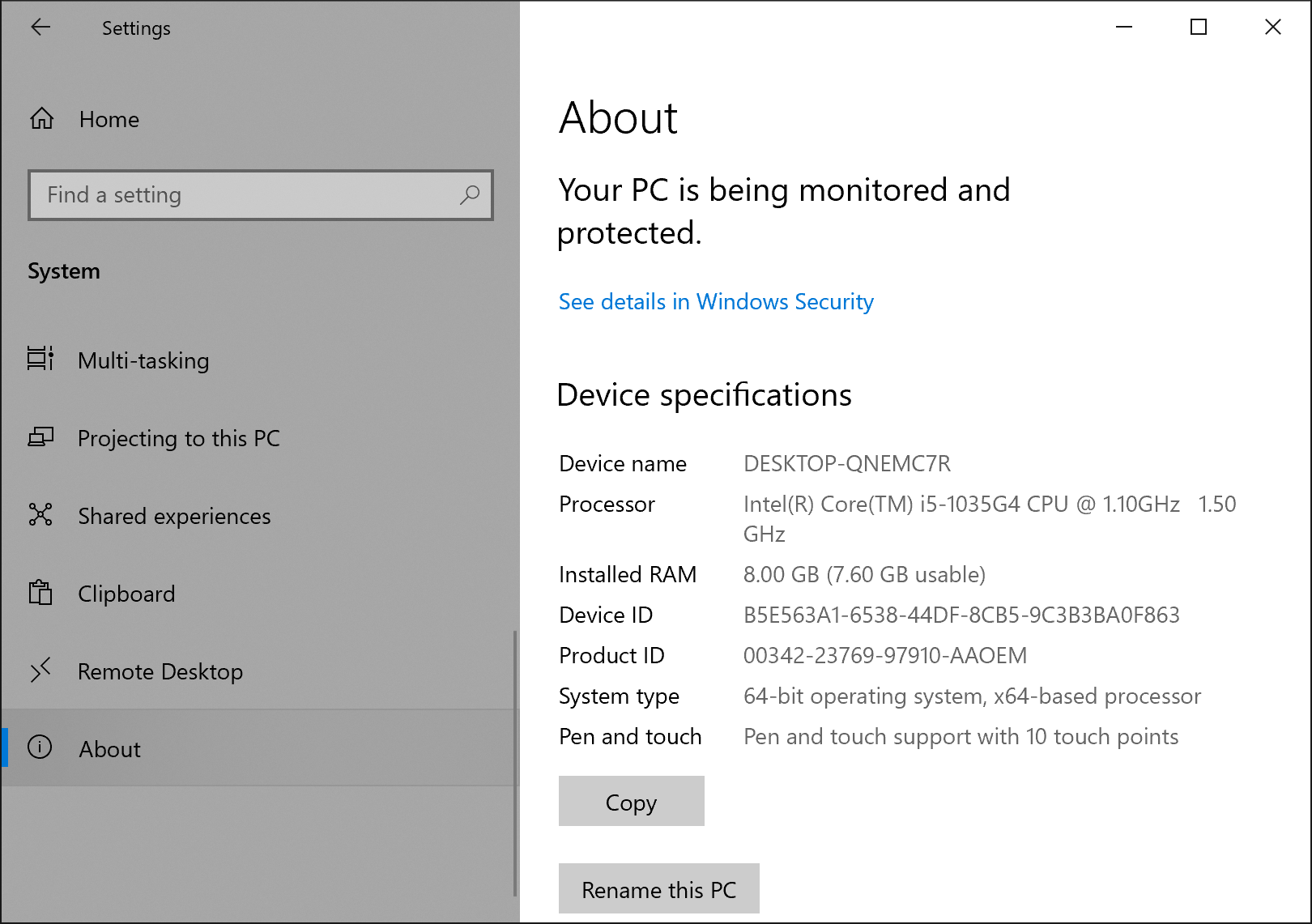Click the About page title
This screenshot has height=924, width=1312.
tap(618, 118)
